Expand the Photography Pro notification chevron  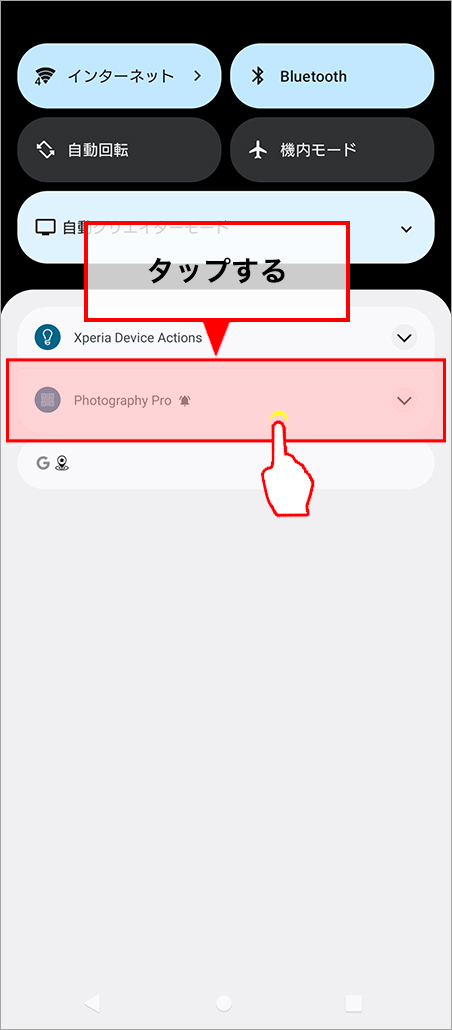click(x=404, y=400)
